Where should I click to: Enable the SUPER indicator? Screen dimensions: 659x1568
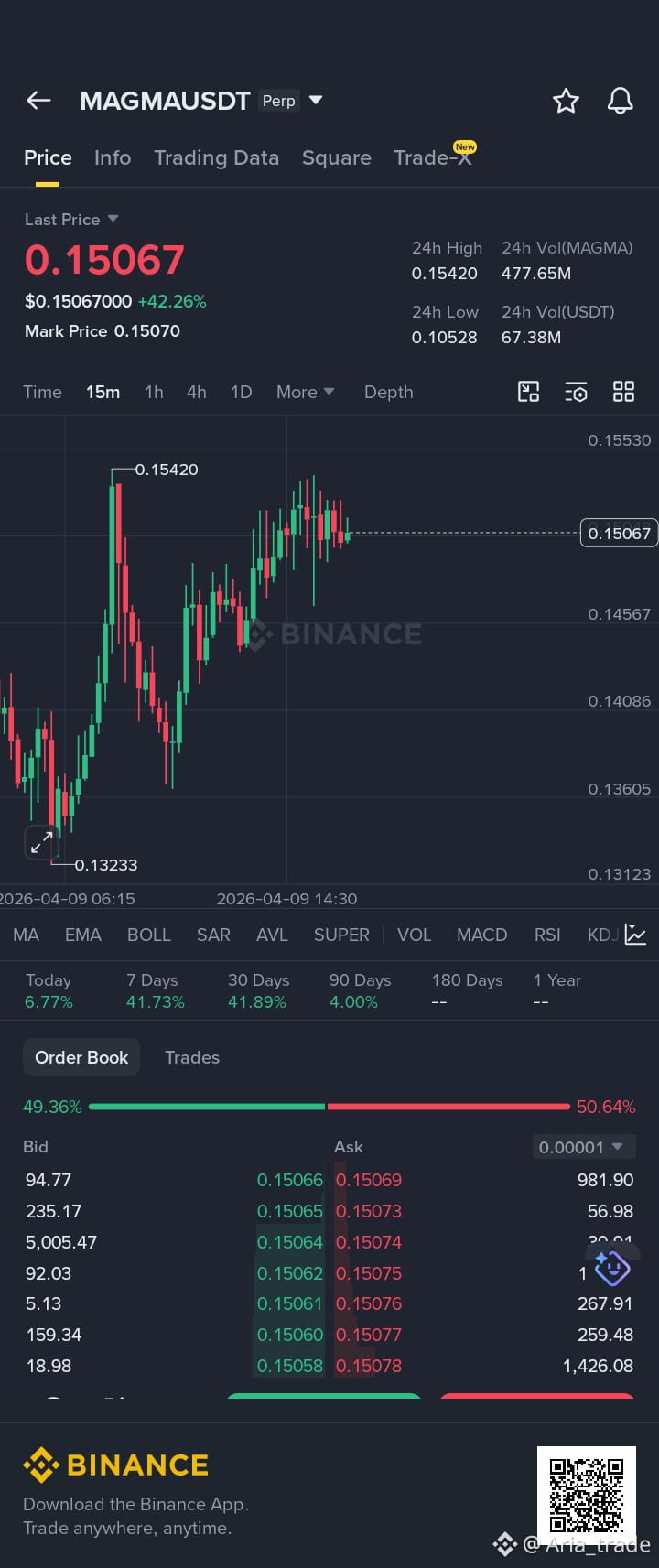[x=341, y=935]
